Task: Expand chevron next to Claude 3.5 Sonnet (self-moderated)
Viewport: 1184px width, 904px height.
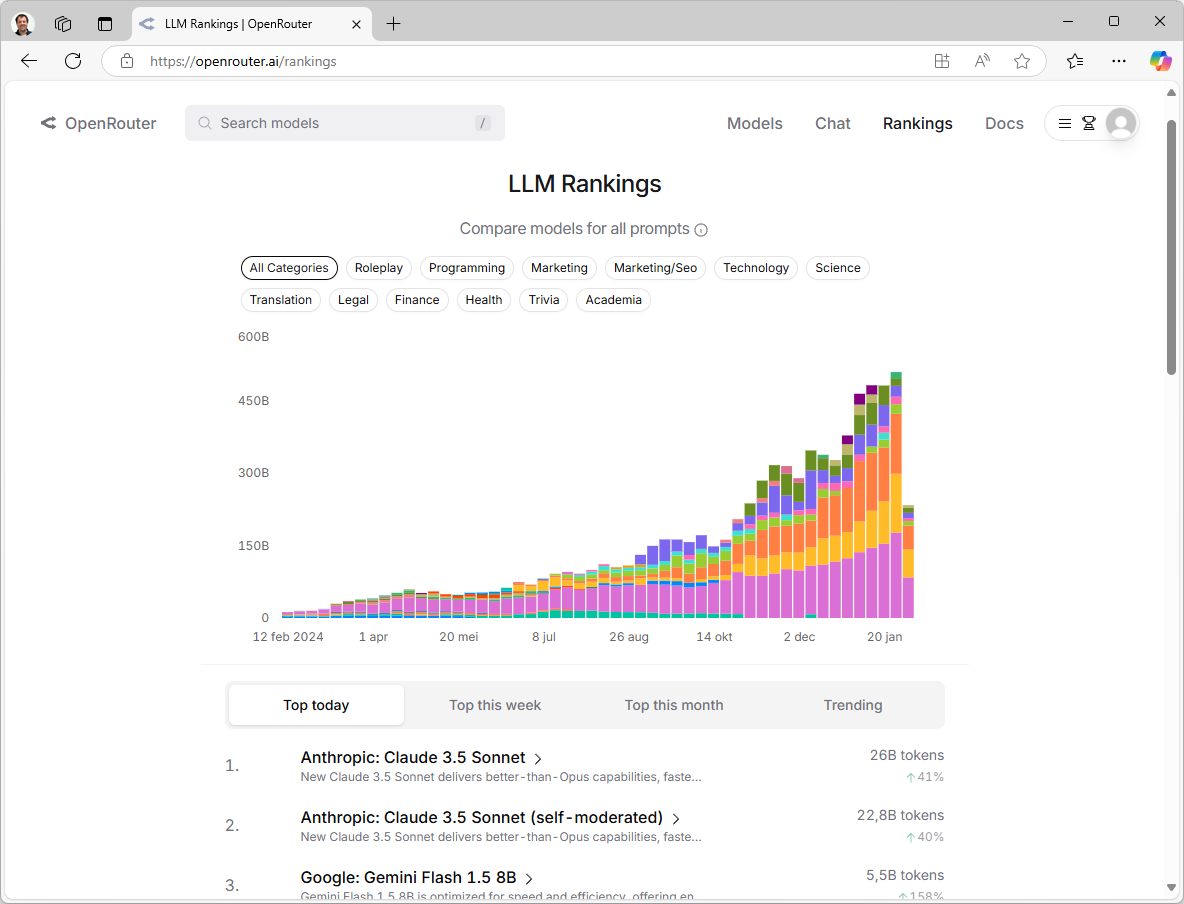Action: tap(676, 819)
